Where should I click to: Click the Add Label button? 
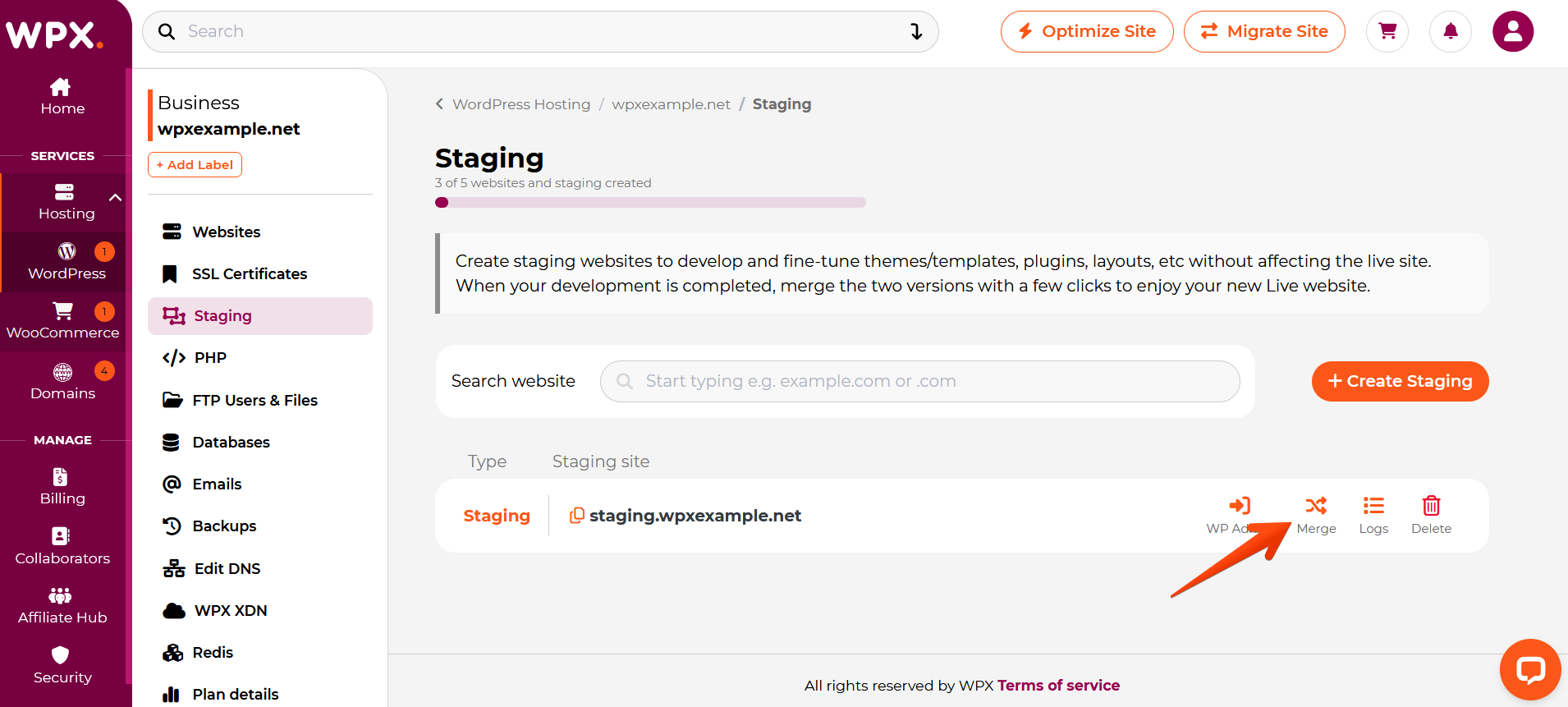(x=195, y=164)
